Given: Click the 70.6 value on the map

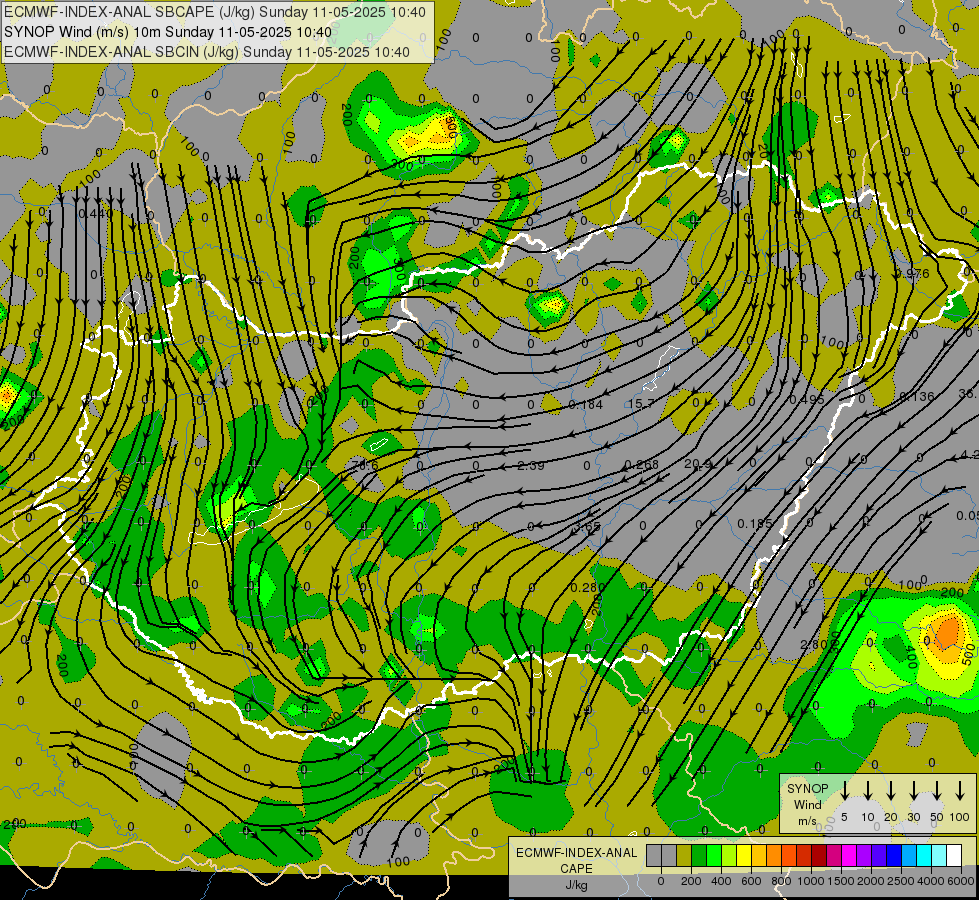Looking at the screenshot, I should [x=365, y=465].
